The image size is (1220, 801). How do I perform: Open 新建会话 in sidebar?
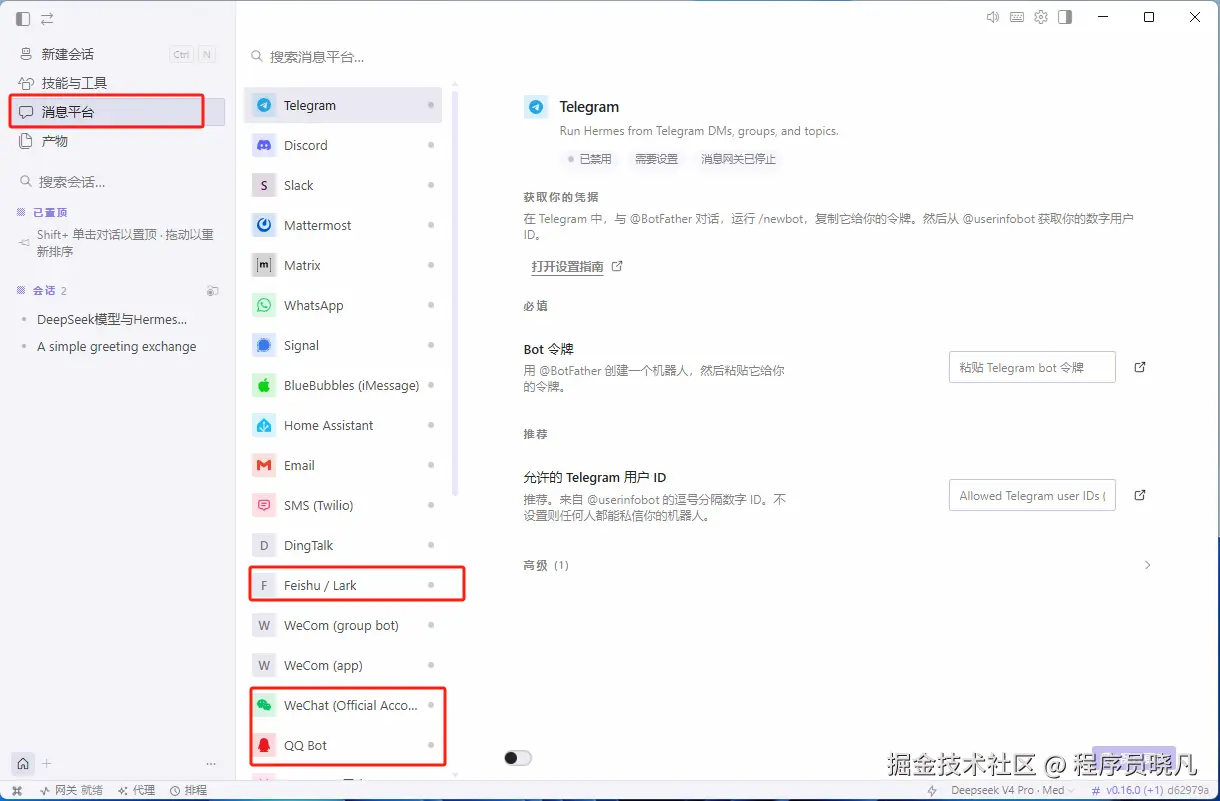(117, 54)
